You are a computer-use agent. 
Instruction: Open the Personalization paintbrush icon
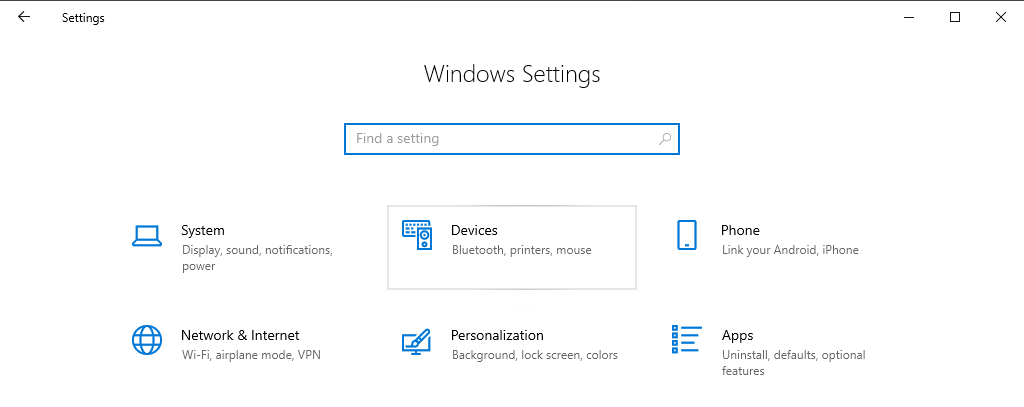[x=416, y=341]
